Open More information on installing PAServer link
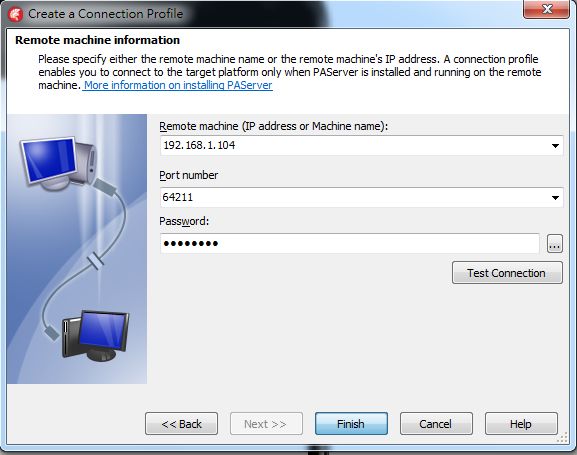Viewport: 577px width, 455px height. (178, 85)
